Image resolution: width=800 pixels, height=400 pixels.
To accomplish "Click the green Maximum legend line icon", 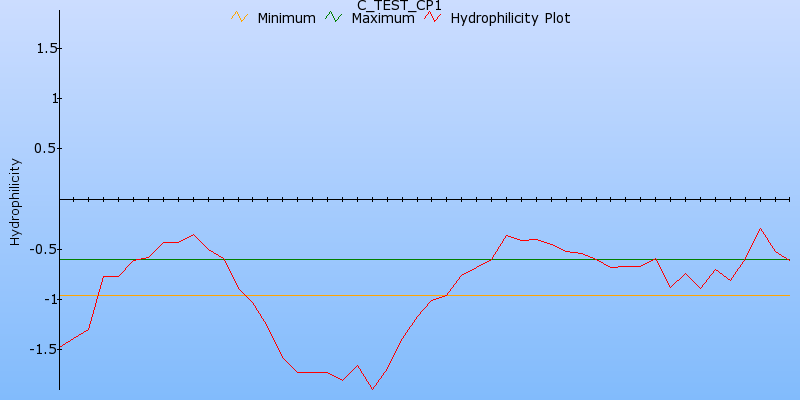I will (x=334, y=18).
